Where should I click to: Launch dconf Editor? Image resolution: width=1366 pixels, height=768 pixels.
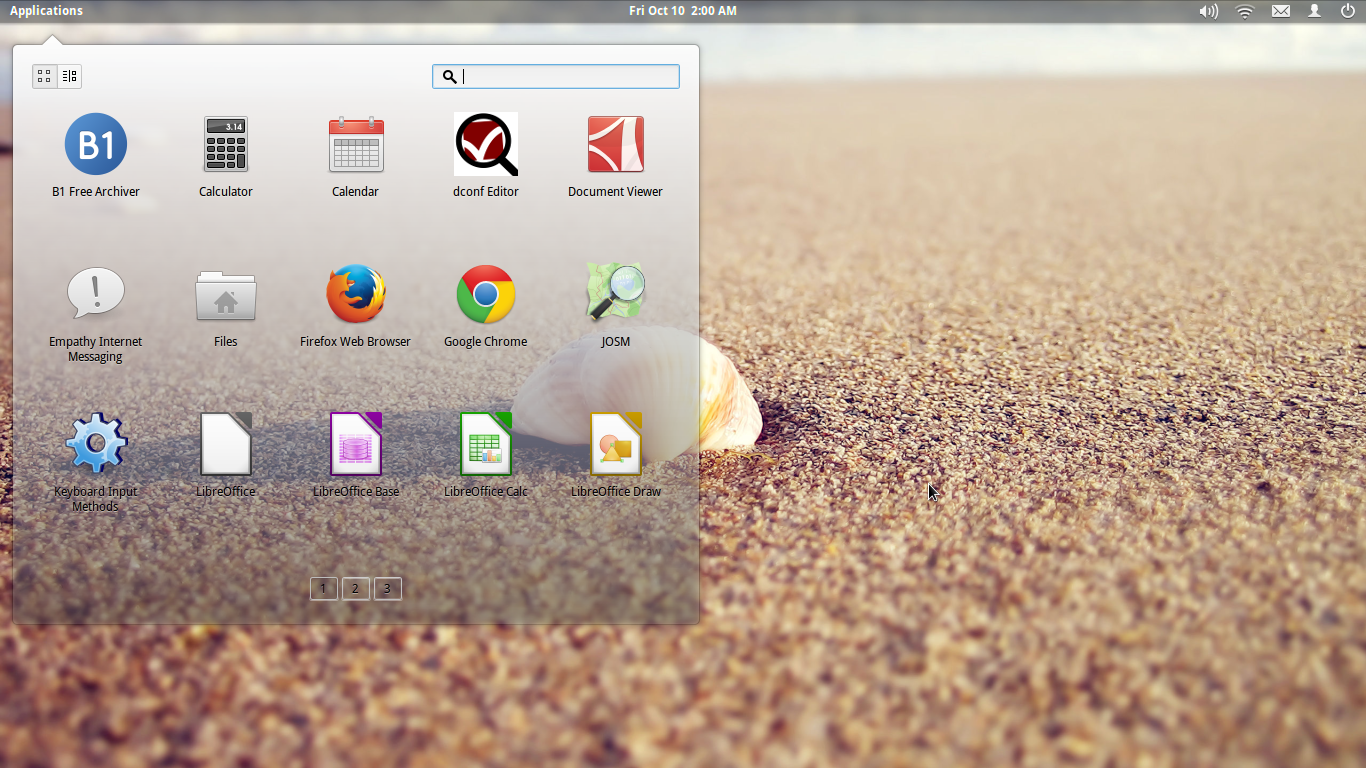(x=486, y=144)
